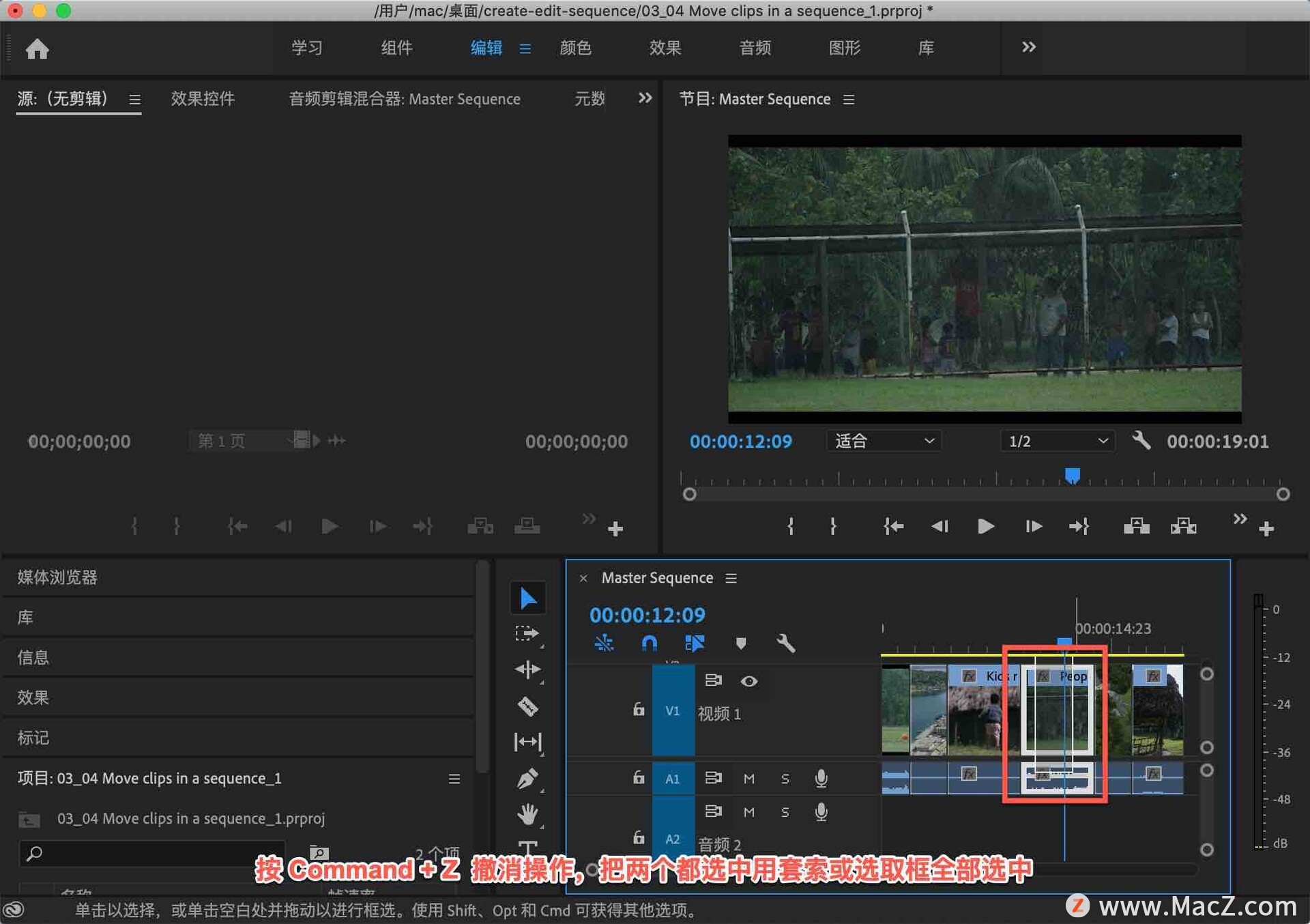The width and height of the screenshot is (1310, 924).
Task: Enable voice-over record on A1
Action: [x=821, y=778]
